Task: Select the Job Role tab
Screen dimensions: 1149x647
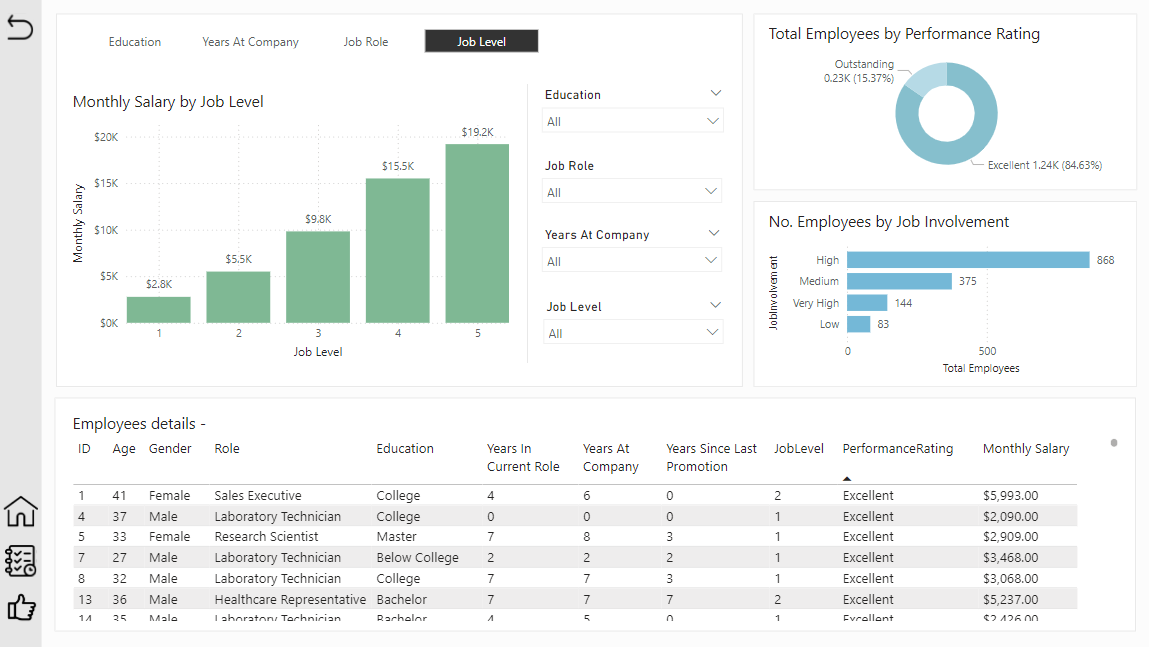Action: pos(365,42)
